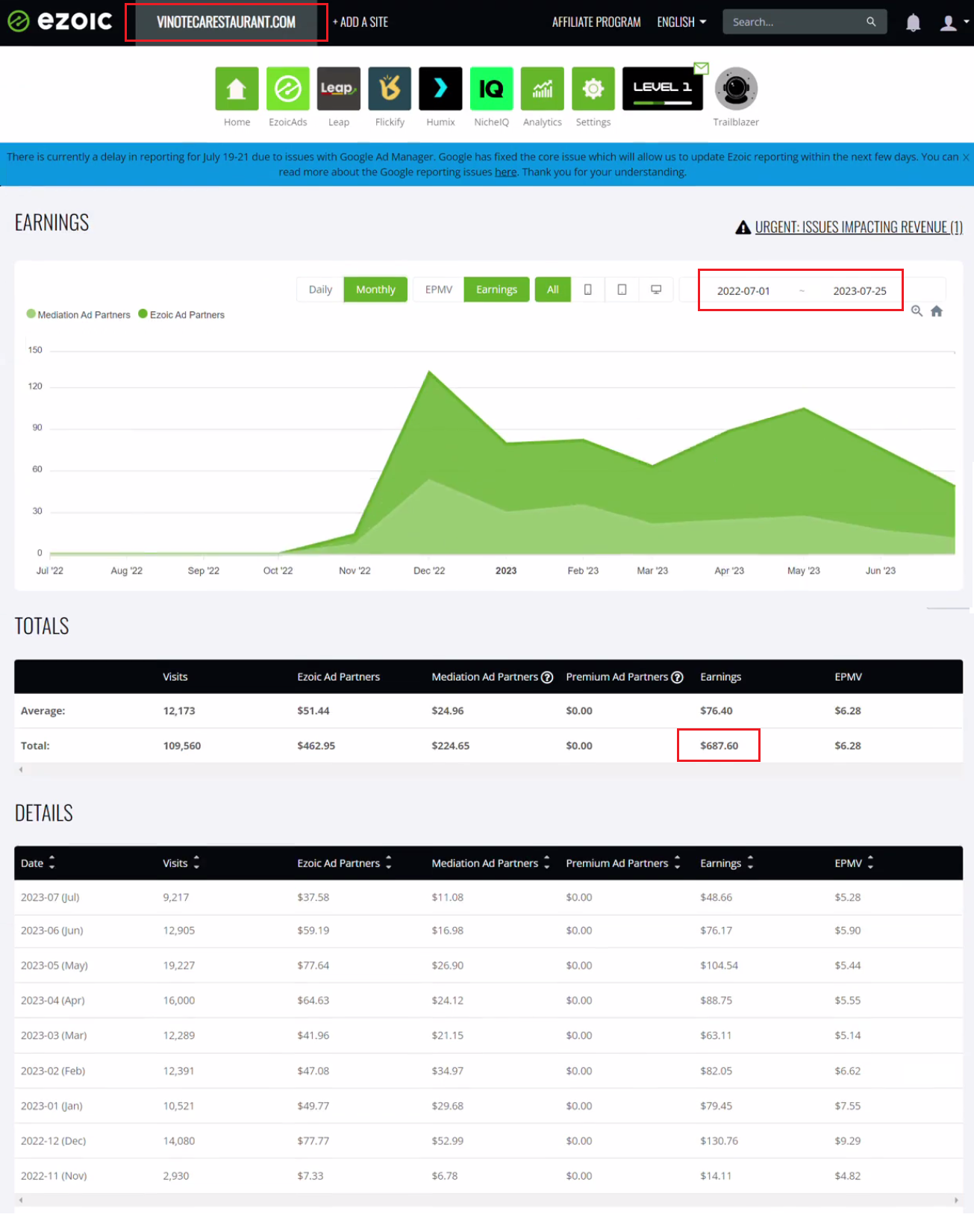Screen dimensions: 974x1232
Task: Switch chart to Monthly view
Action: pos(375,290)
